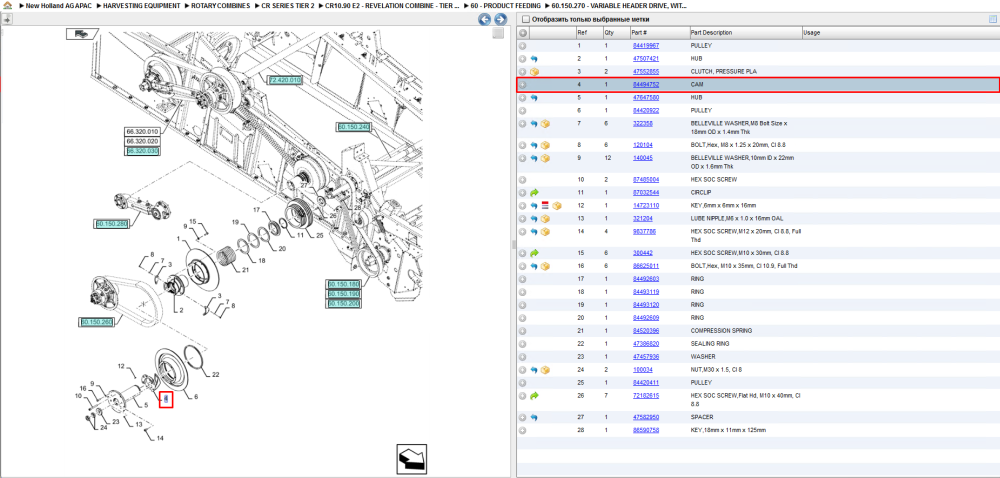
Task: Go back with the blue left arrow
Action: click(485, 20)
